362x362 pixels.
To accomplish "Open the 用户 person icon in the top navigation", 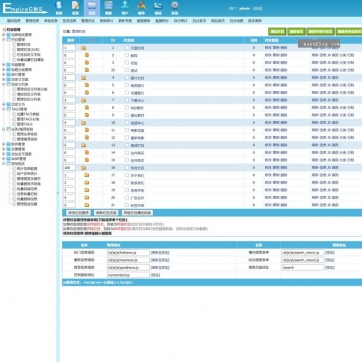I will click(125, 6).
